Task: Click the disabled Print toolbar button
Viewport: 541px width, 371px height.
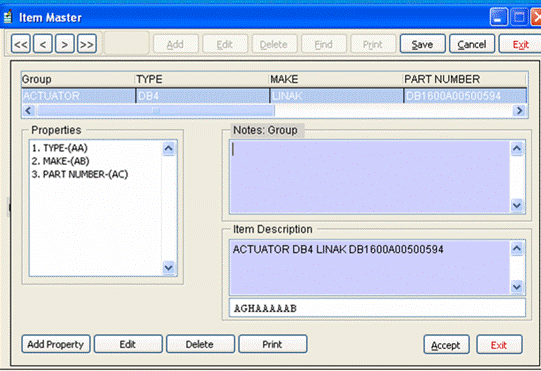Action: [373, 44]
